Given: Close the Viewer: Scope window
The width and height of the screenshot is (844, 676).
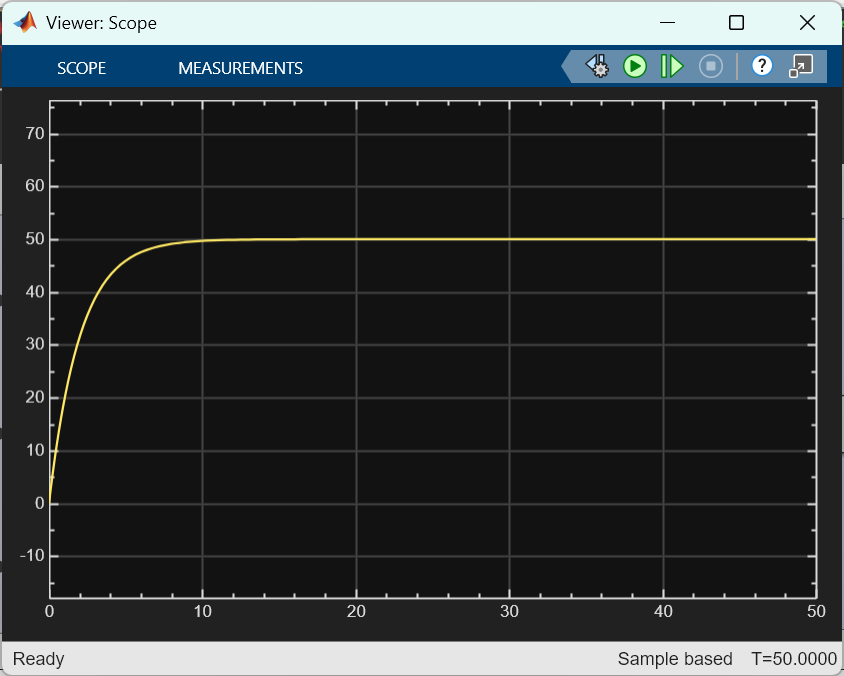Looking at the screenshot, I should click(806, 22).
